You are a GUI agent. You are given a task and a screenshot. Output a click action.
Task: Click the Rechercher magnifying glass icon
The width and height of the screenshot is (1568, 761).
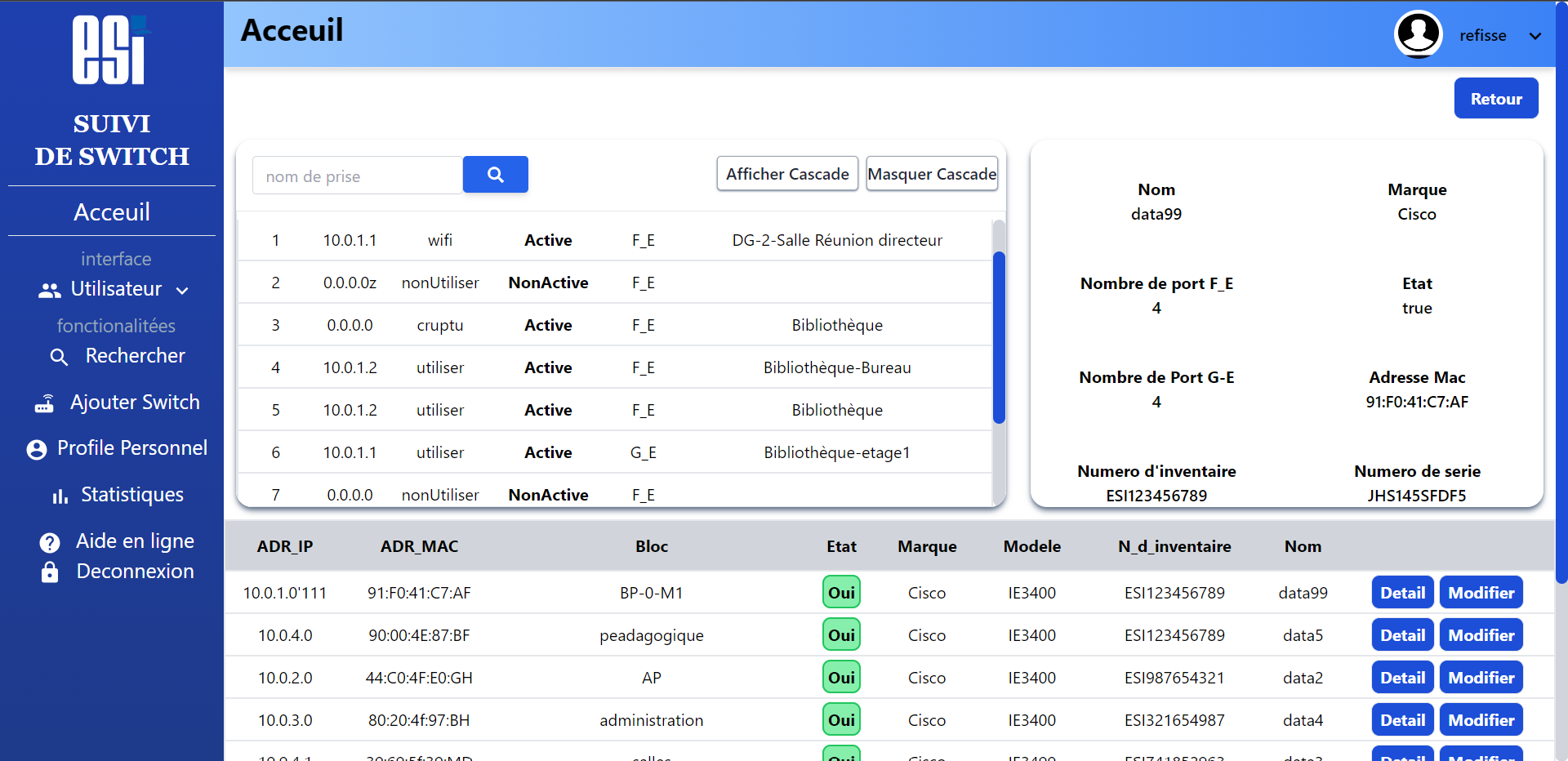coord(59,356)
